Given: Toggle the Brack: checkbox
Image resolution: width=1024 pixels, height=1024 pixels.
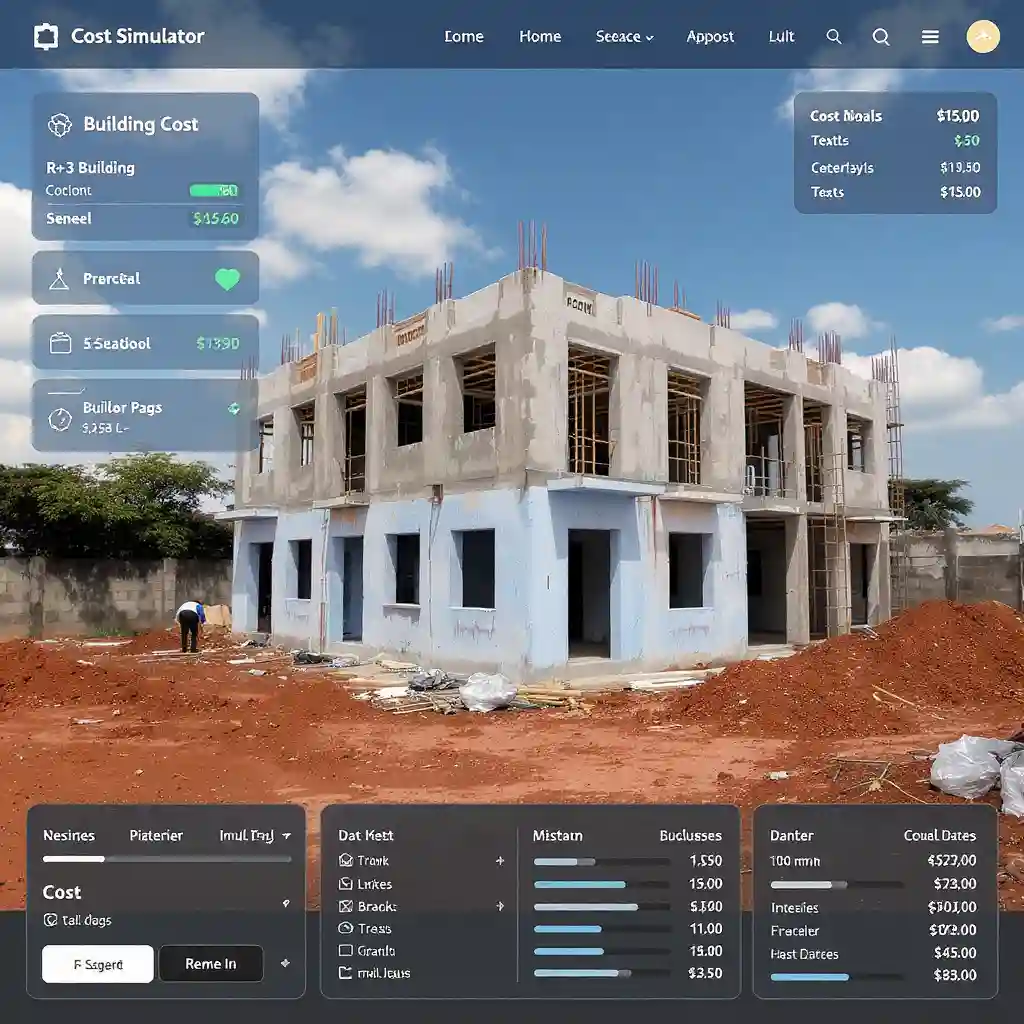Looking at the screenshot, I should pos(346,906).
